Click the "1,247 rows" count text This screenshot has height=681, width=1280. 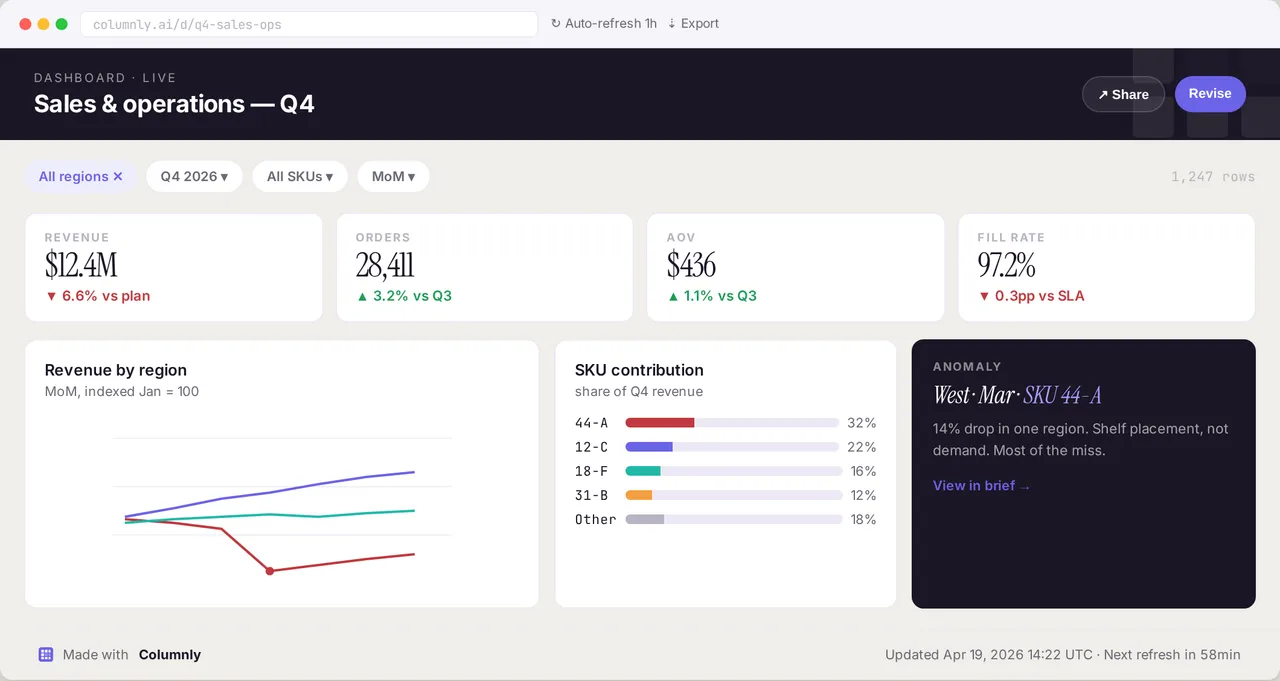coord(1213,176)
